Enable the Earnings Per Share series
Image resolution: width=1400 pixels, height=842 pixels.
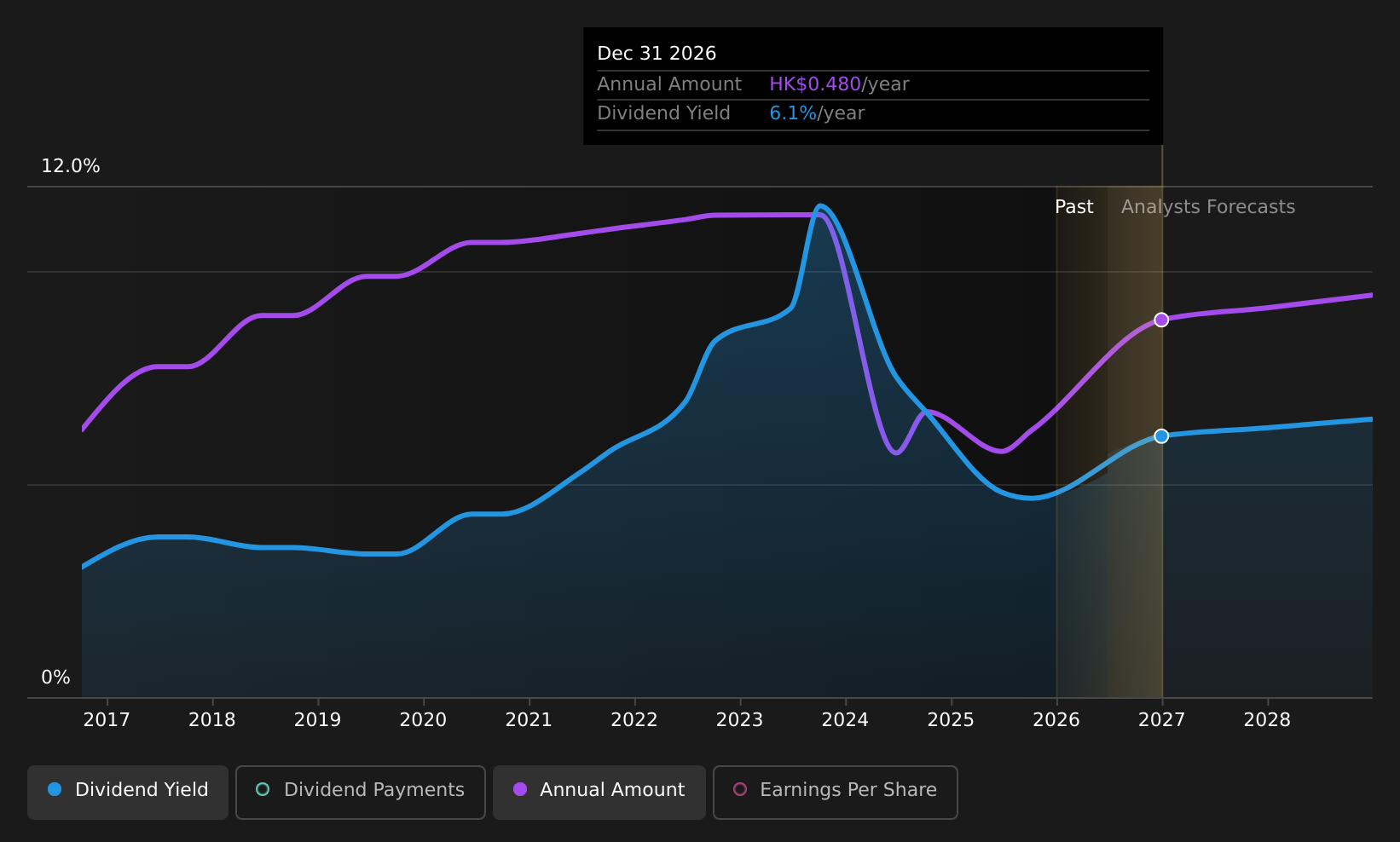(836, 792)
